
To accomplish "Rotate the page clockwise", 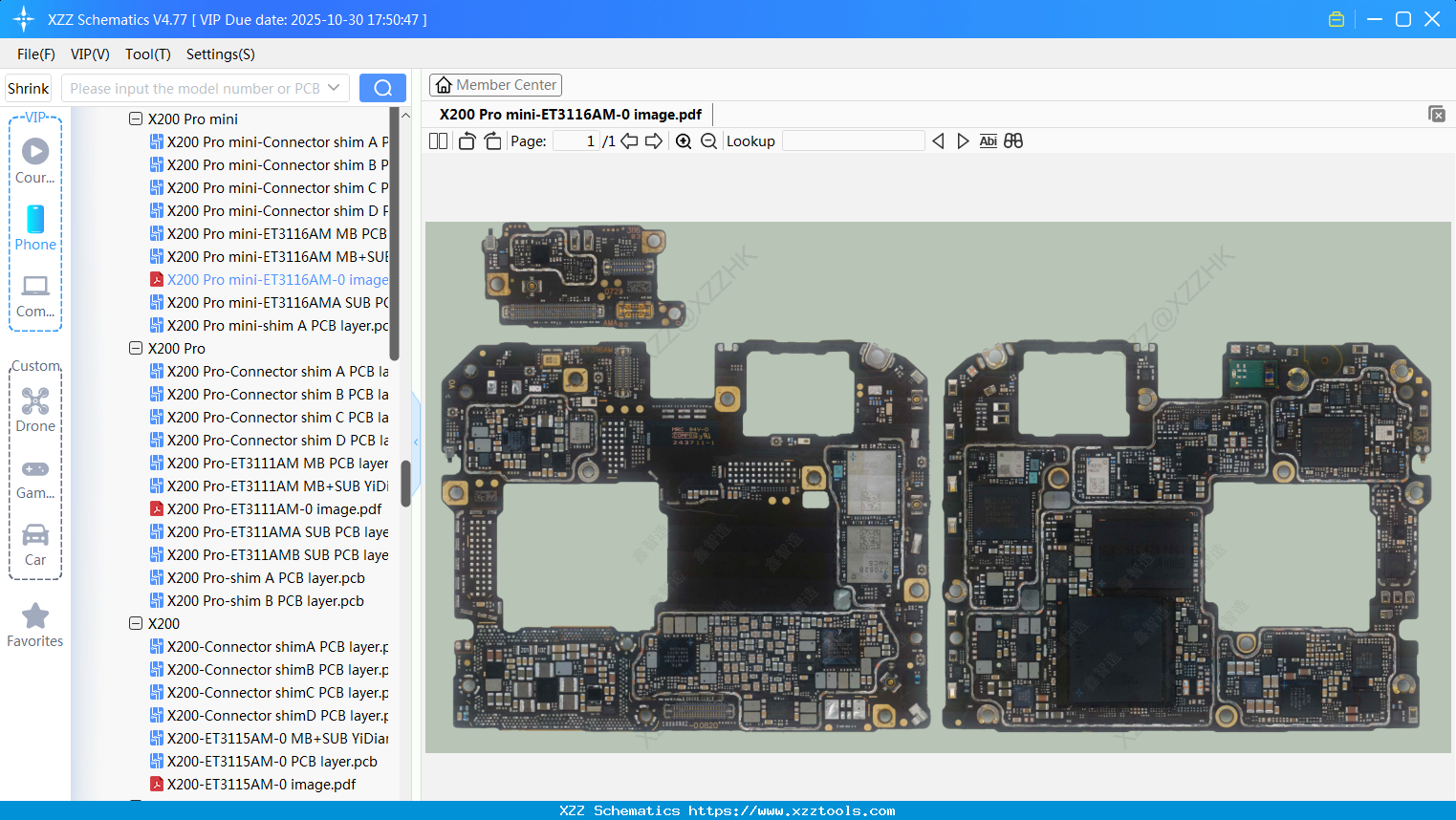I will tap(492, 141).
